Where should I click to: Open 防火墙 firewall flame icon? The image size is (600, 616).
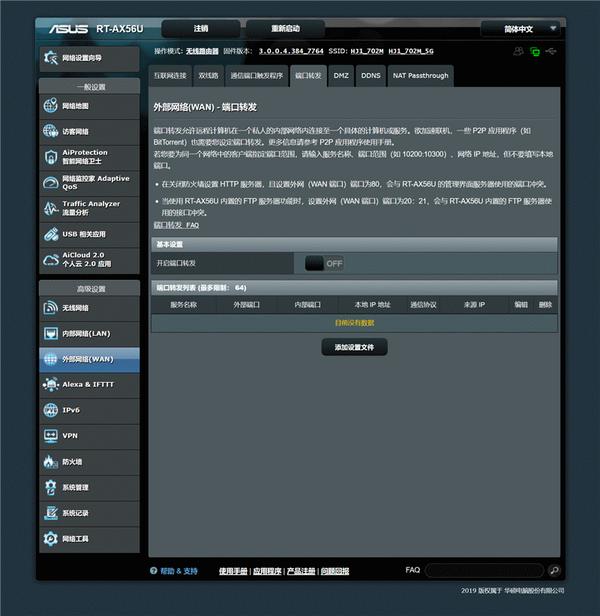click(x=51, y=462)
